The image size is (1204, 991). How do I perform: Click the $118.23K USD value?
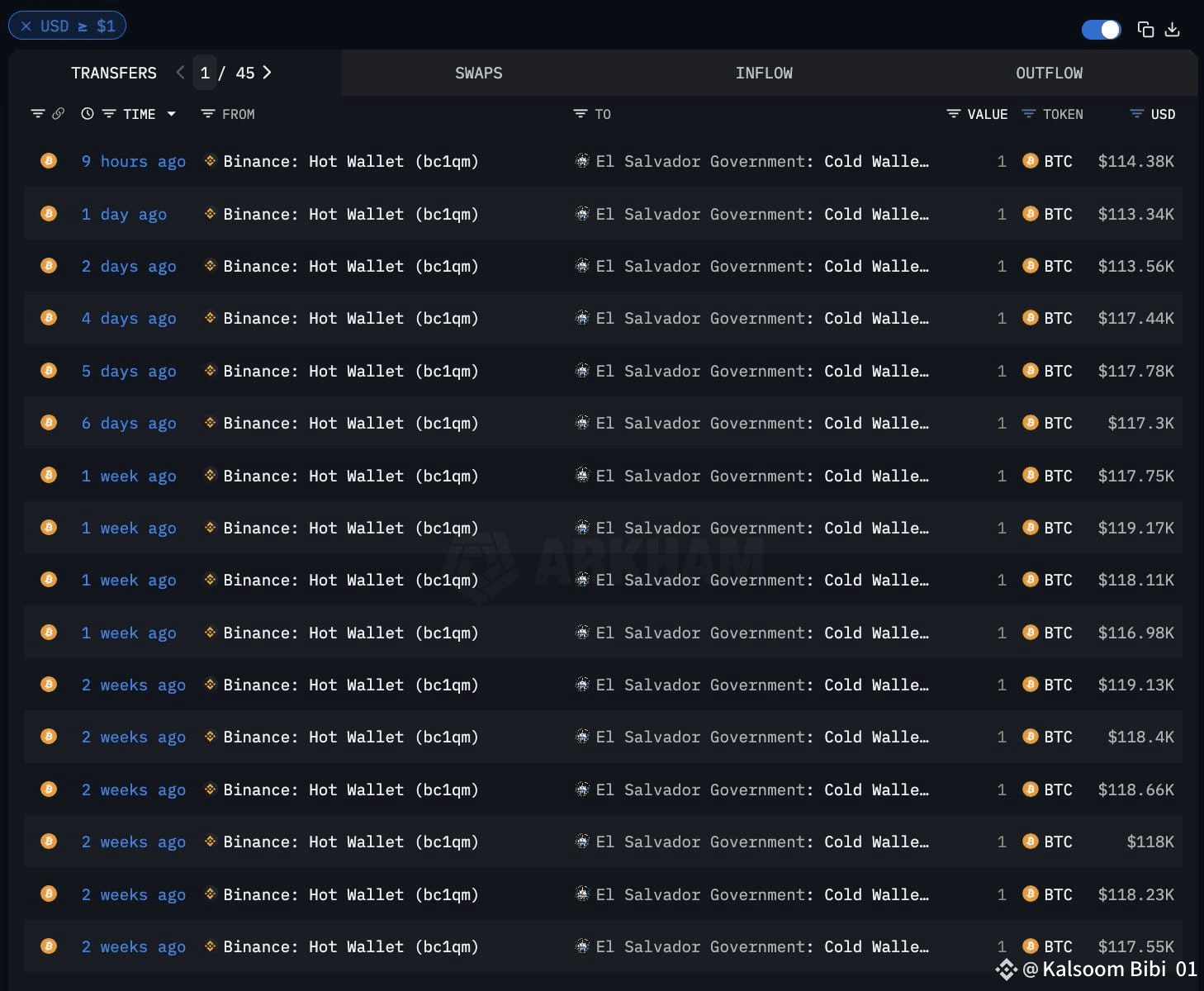1136,894
